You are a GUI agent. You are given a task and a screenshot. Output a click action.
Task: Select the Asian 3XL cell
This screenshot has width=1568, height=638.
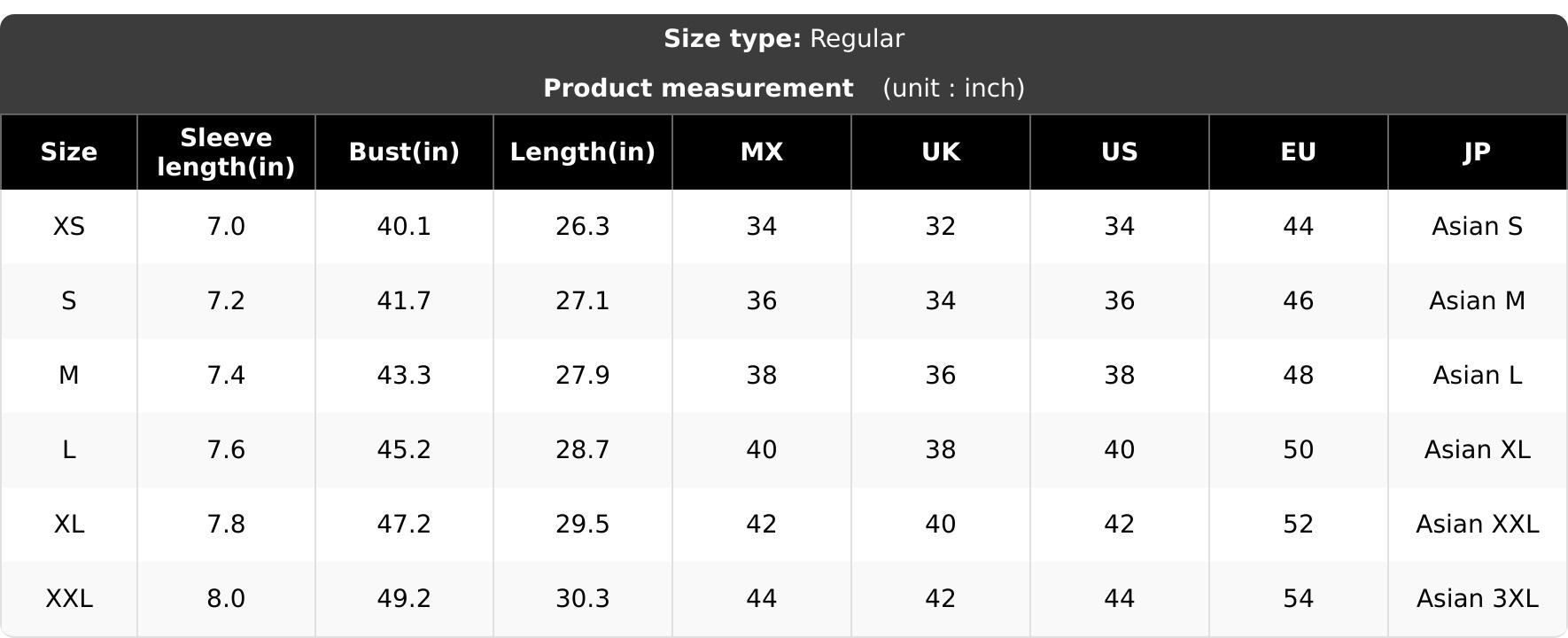click(x=1478, y=599)
